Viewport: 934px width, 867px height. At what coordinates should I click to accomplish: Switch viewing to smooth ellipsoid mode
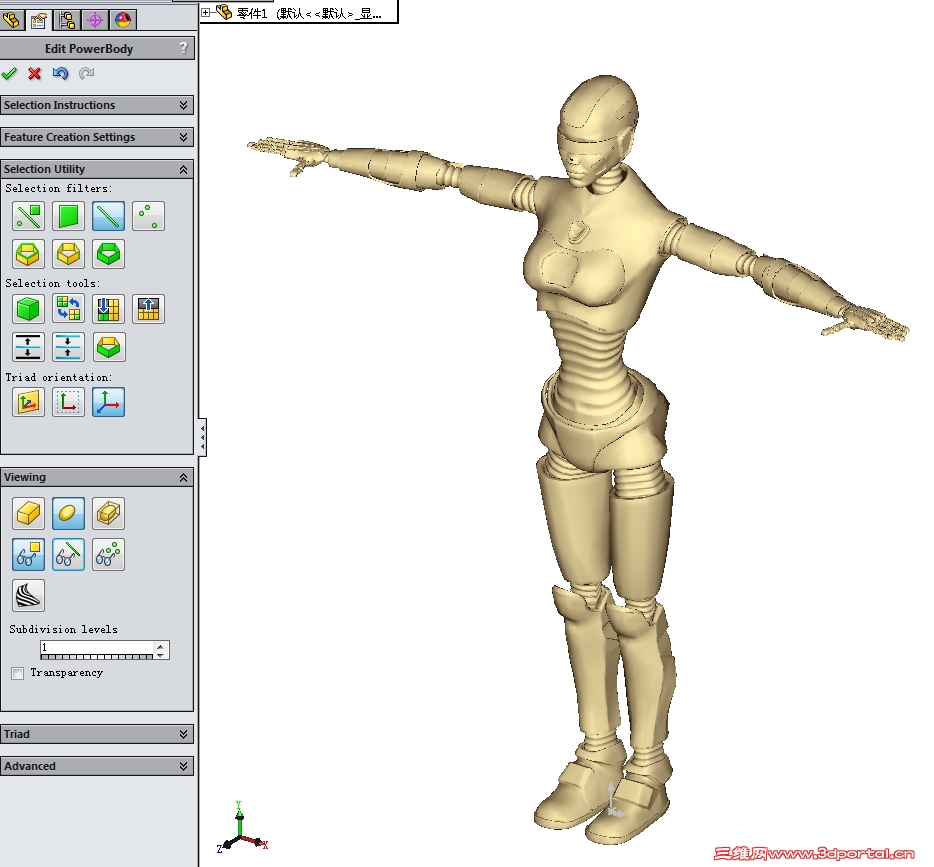(69, 514)
